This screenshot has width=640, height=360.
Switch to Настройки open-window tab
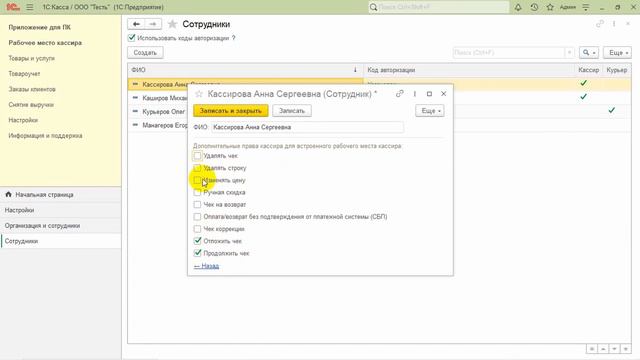click(60, 210)
